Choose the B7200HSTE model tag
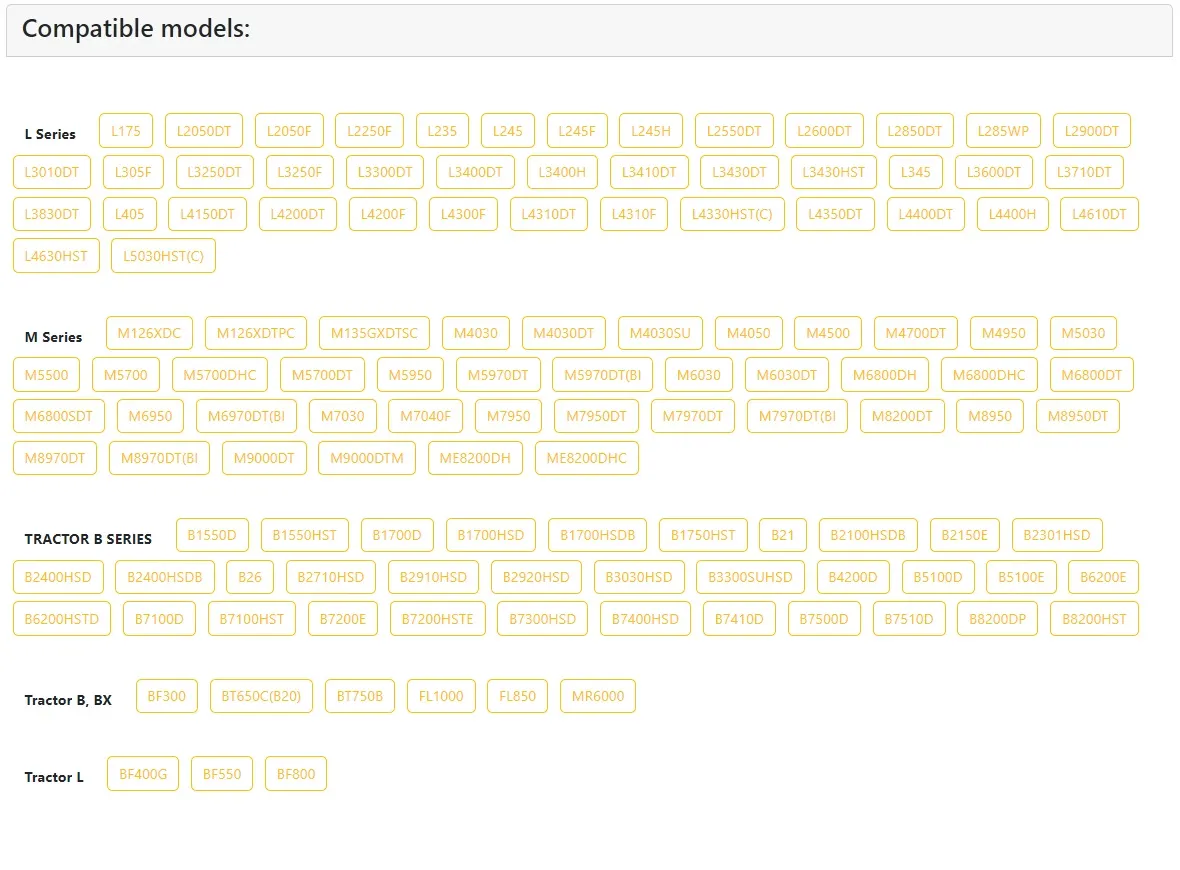 tap(438, 619)
